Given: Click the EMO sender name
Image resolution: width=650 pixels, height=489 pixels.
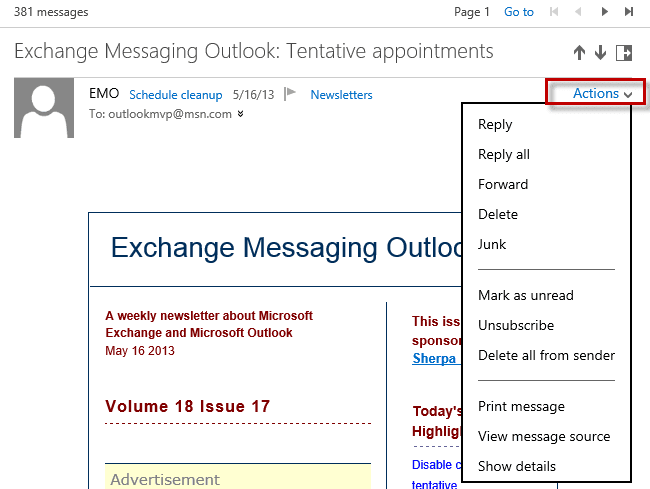Looking at the screenshot, I should click(x=104, y=94).
